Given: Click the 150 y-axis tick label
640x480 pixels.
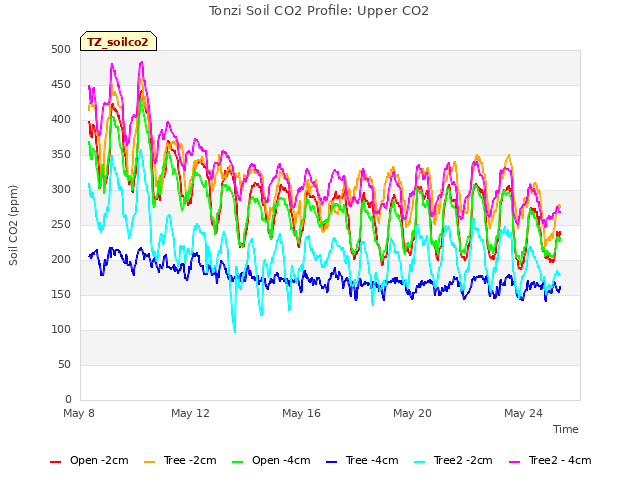Looking at the screenshot, I should [x=61, y=295].
